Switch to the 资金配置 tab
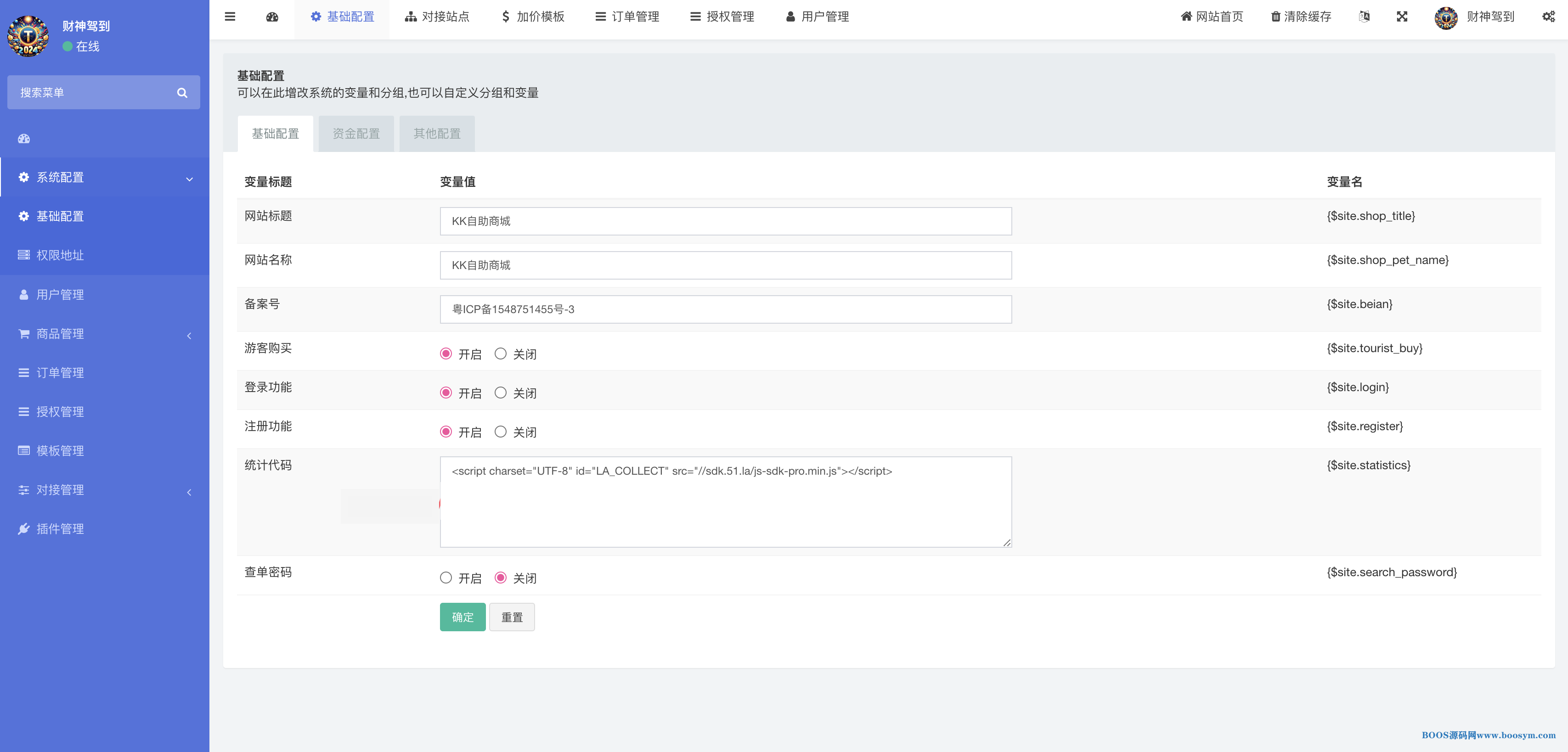The height and width of the screenshot is (752, 1568). click(x=356, y=134)
